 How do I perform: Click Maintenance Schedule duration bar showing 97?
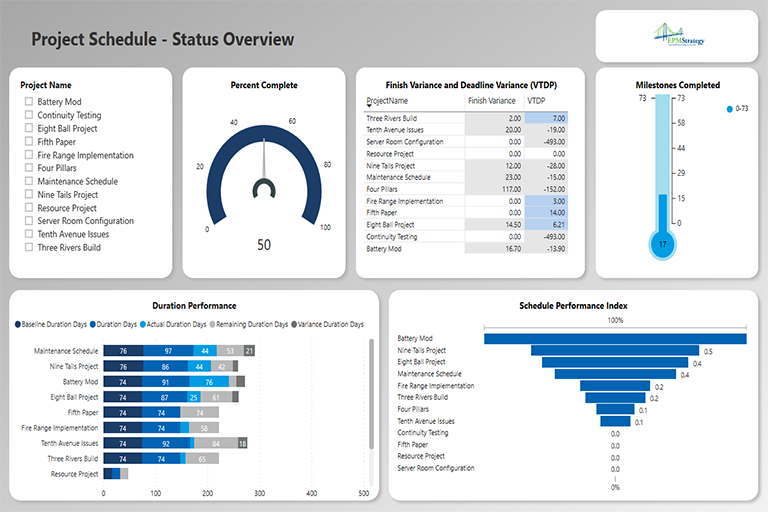168,351
